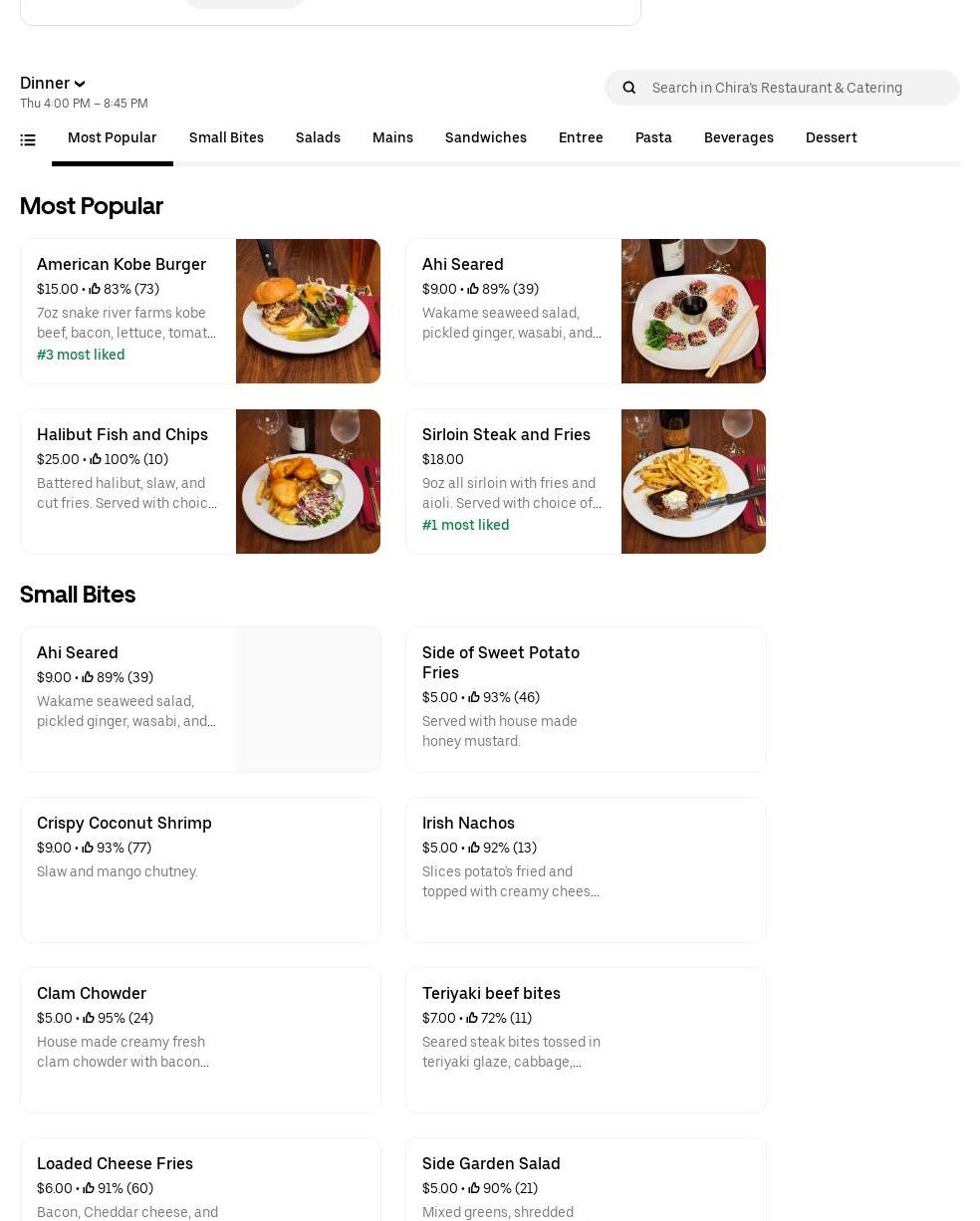This screenshot has width=980, height=1221.
Task: Click thumbs-up icon on Teriyaki beef bites
Action: (472, 1018)
